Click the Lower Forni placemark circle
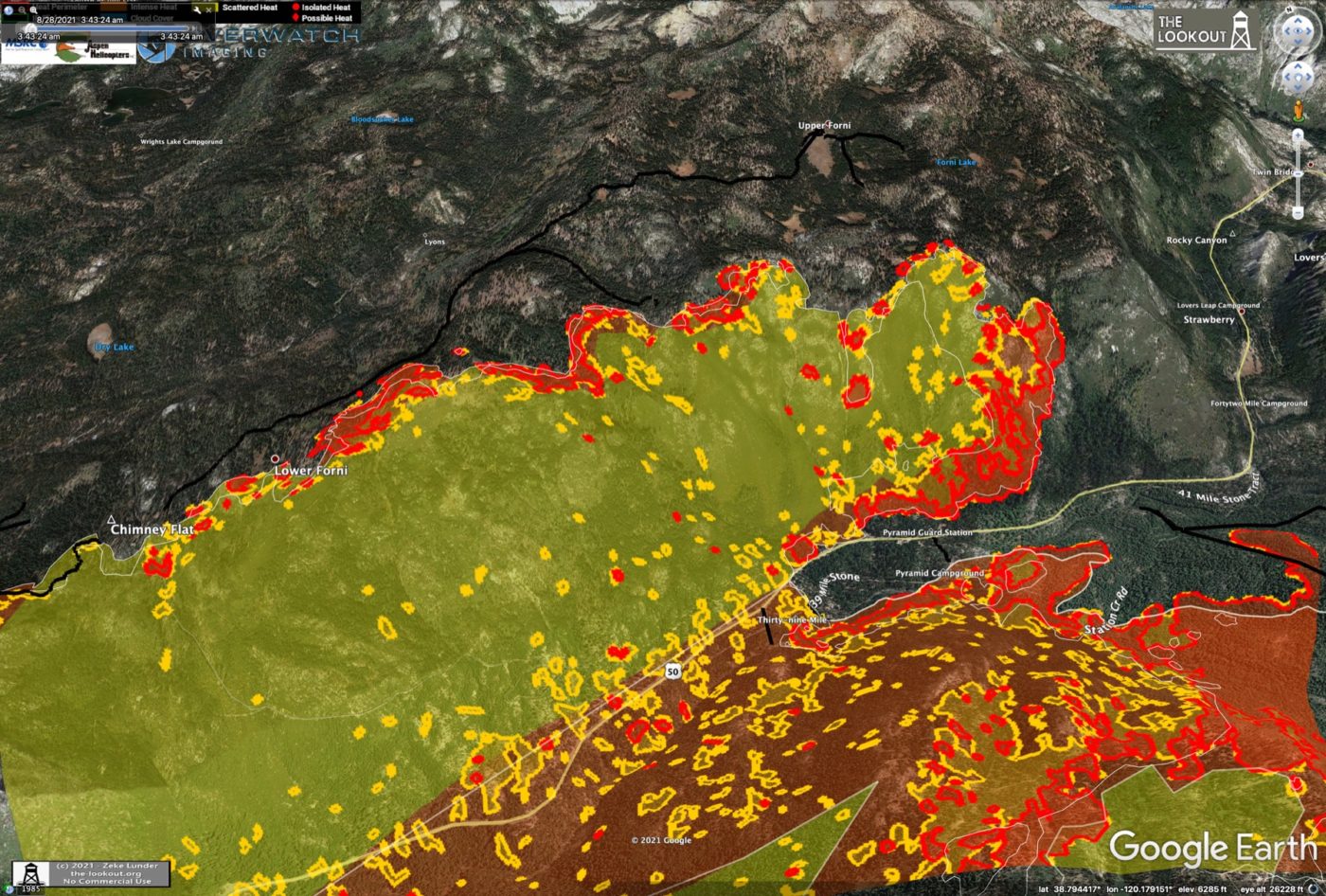This screenshot has height=896, width=1326. (276, 459)
